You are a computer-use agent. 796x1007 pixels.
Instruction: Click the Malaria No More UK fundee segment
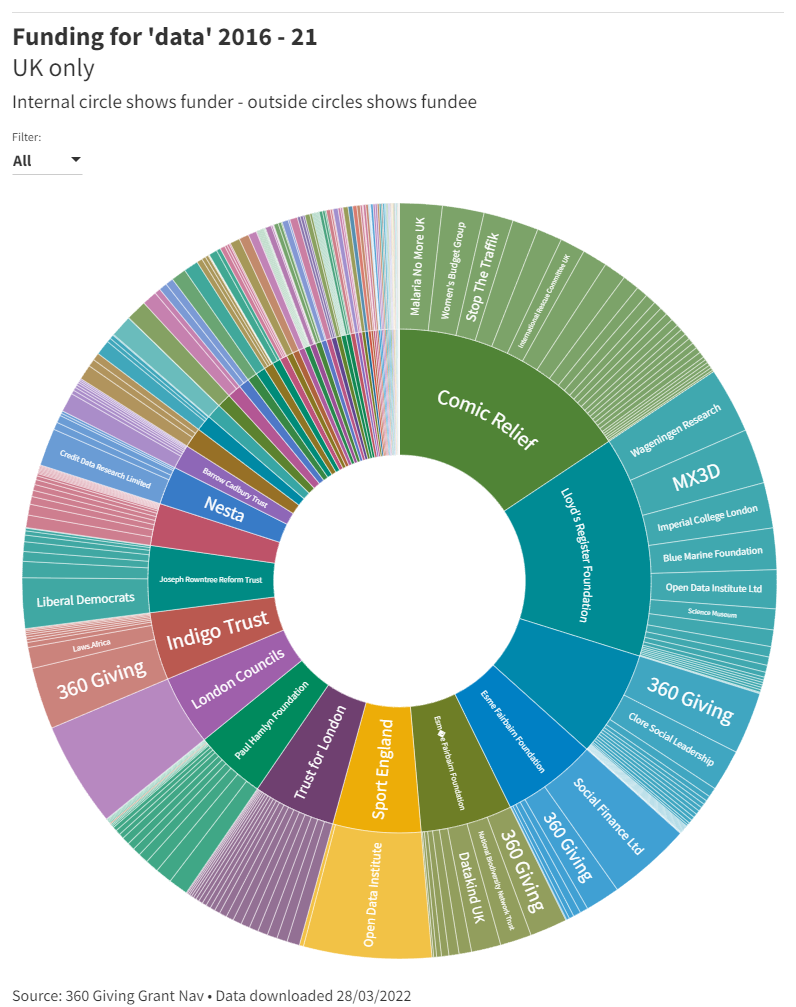[x=419, y=267]
